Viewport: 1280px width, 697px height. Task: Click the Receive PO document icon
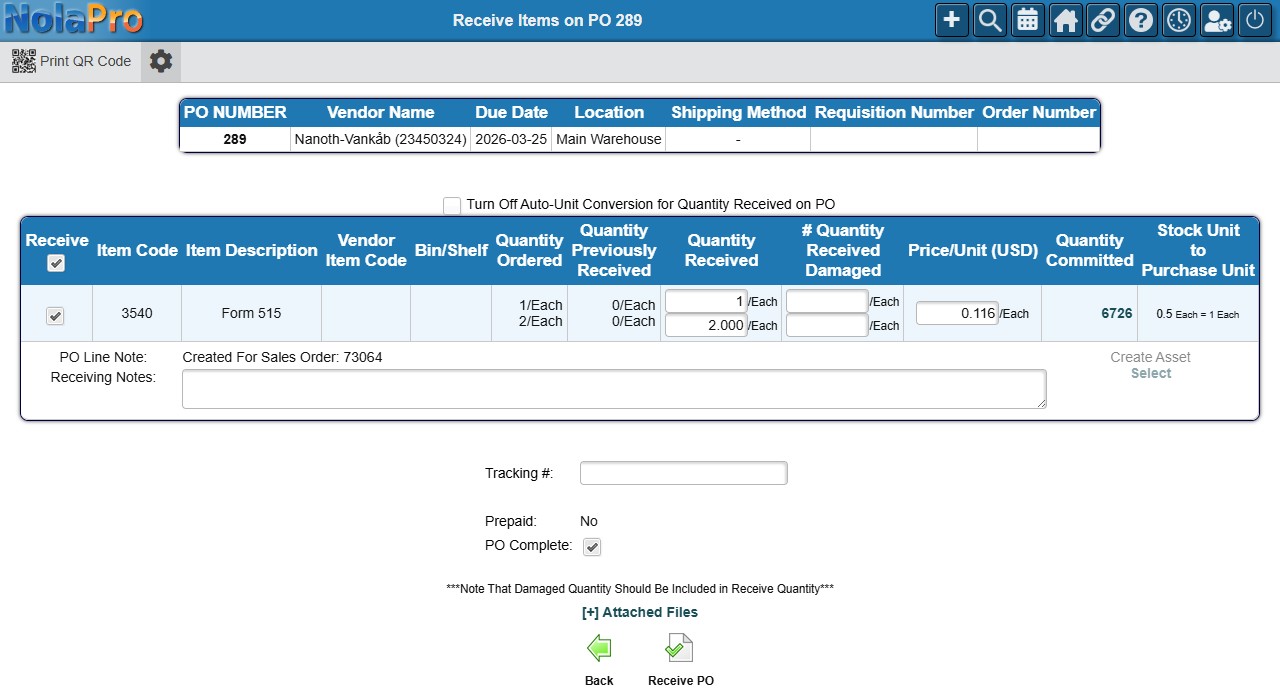point(680,649)
